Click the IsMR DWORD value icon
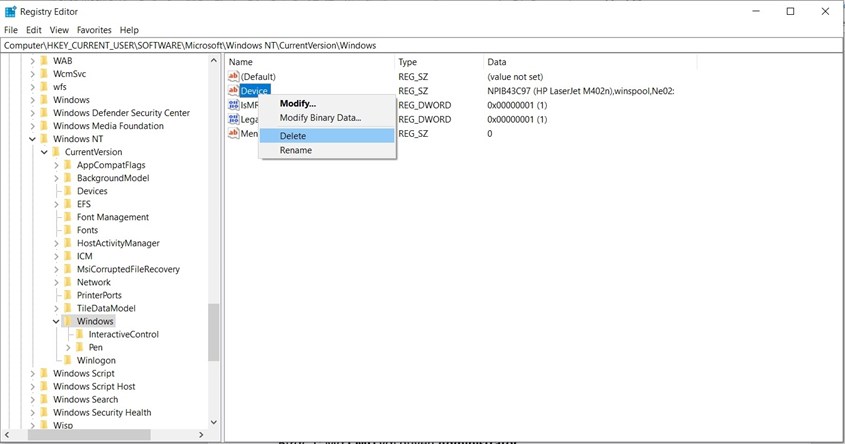The image size is (845, 444). 233,105
